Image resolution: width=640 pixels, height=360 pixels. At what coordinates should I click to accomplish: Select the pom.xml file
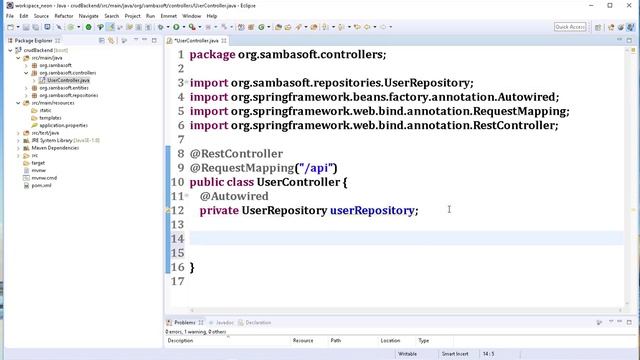click(41, 185)
